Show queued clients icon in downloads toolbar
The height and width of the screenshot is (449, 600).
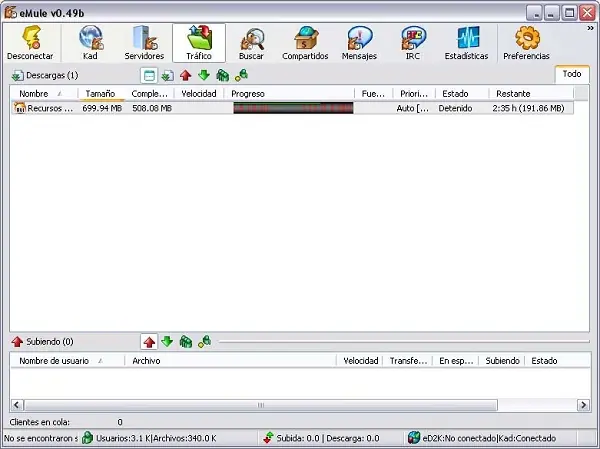[222, 75]
